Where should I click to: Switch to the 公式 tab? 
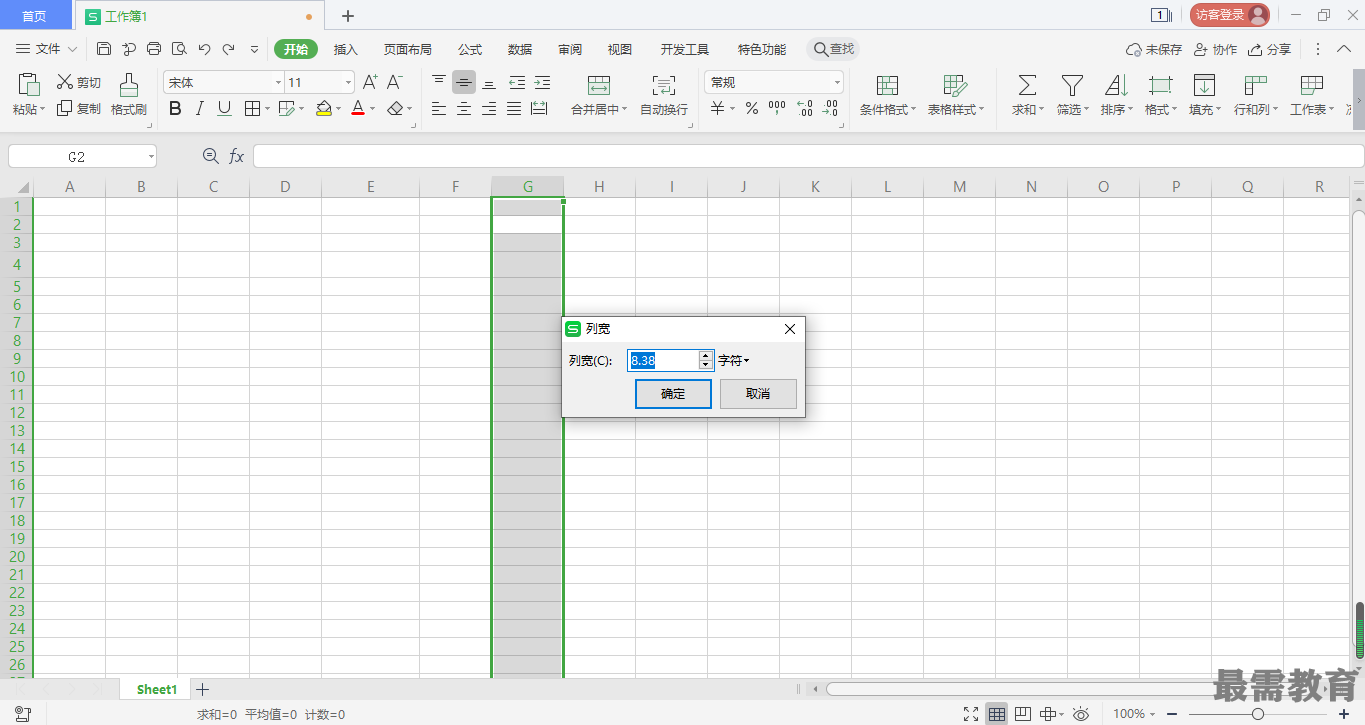pyautogui.click(x=470, y=49)
